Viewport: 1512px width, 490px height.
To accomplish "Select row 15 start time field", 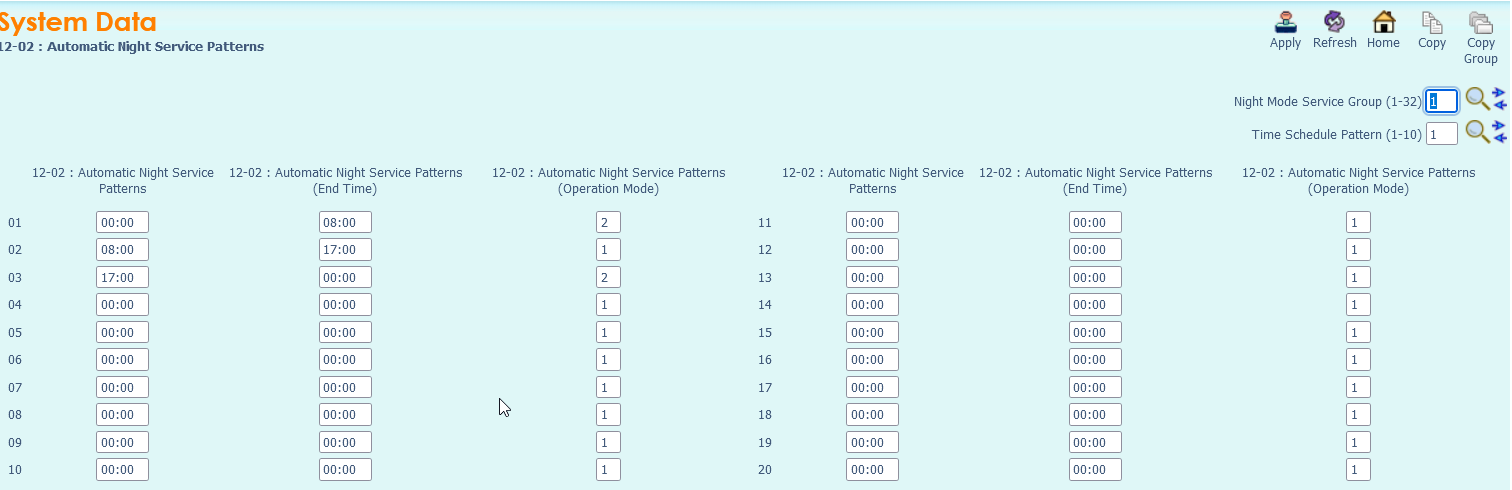I will 872,332.
